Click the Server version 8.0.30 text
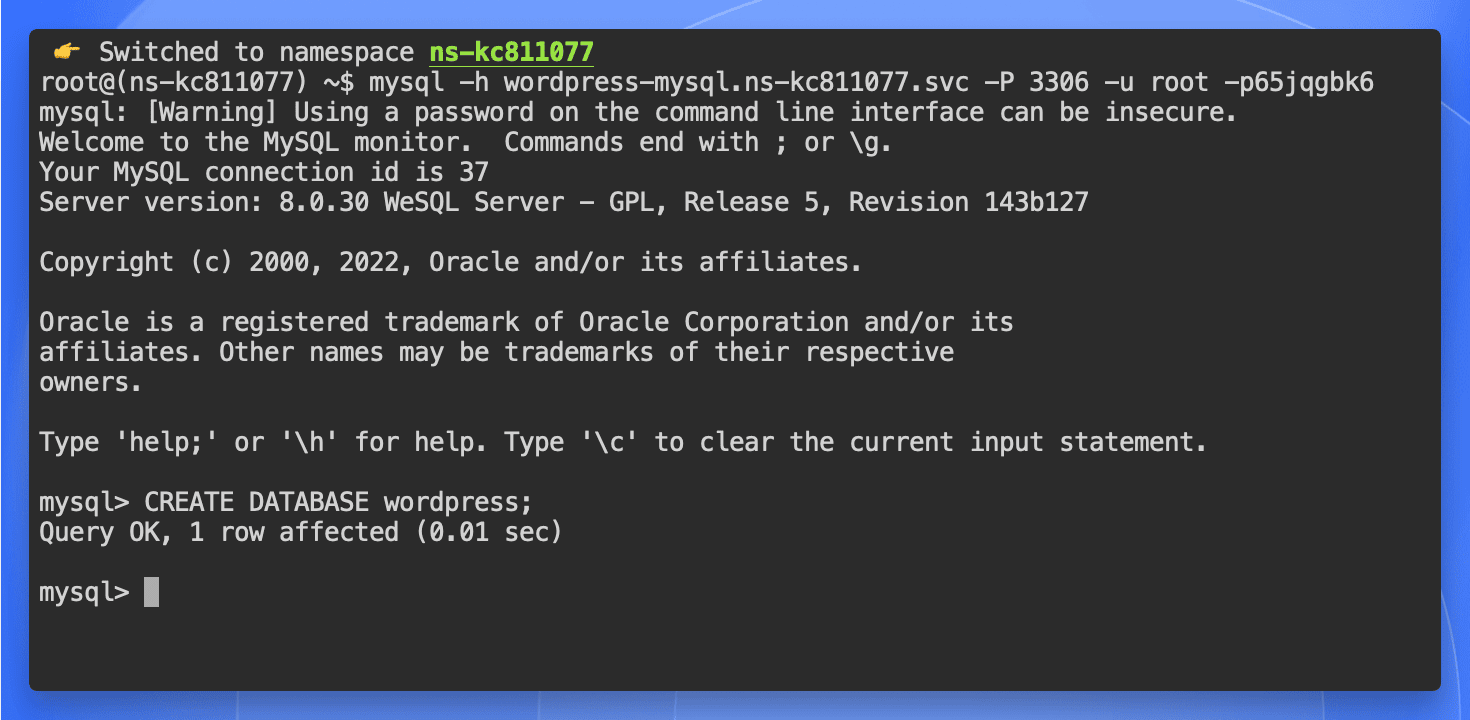 (x=248, y=202)
